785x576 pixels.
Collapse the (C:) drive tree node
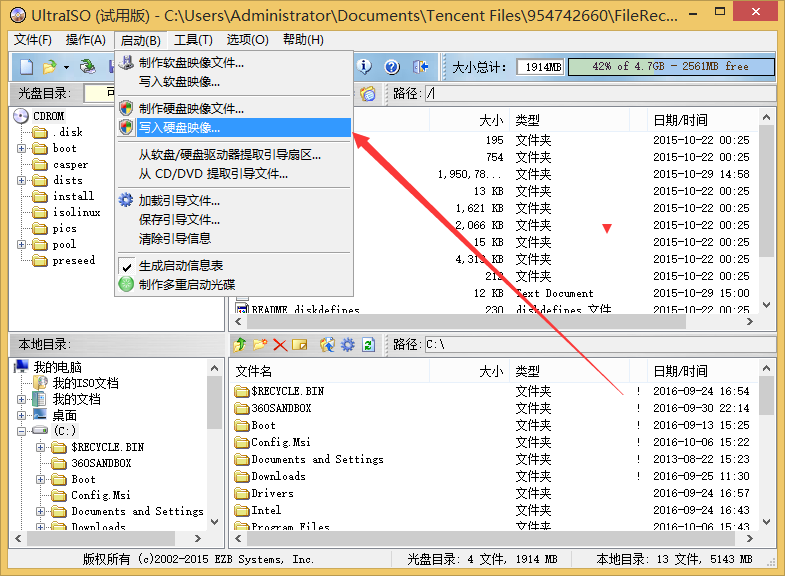click(x=22, y=431)
